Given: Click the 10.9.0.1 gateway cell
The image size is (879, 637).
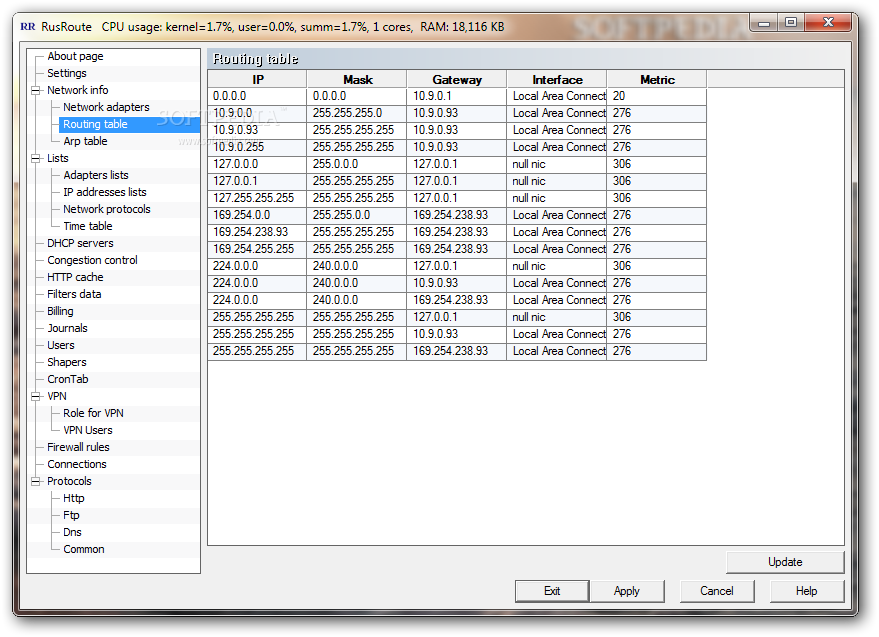Looking at the screenshot, I should tap(457, 96).
